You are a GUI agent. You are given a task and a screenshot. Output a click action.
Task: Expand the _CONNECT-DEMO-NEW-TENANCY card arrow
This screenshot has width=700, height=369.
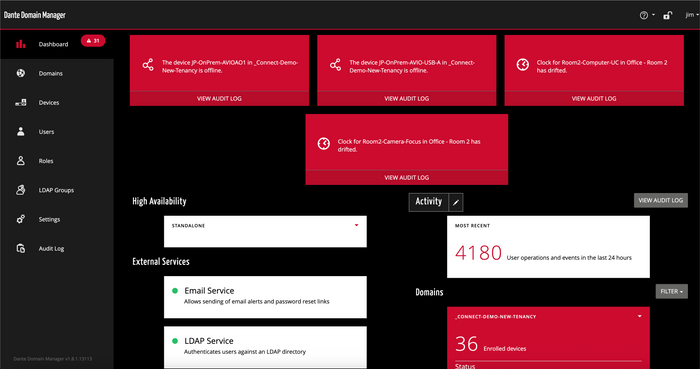tap(639, 316)
